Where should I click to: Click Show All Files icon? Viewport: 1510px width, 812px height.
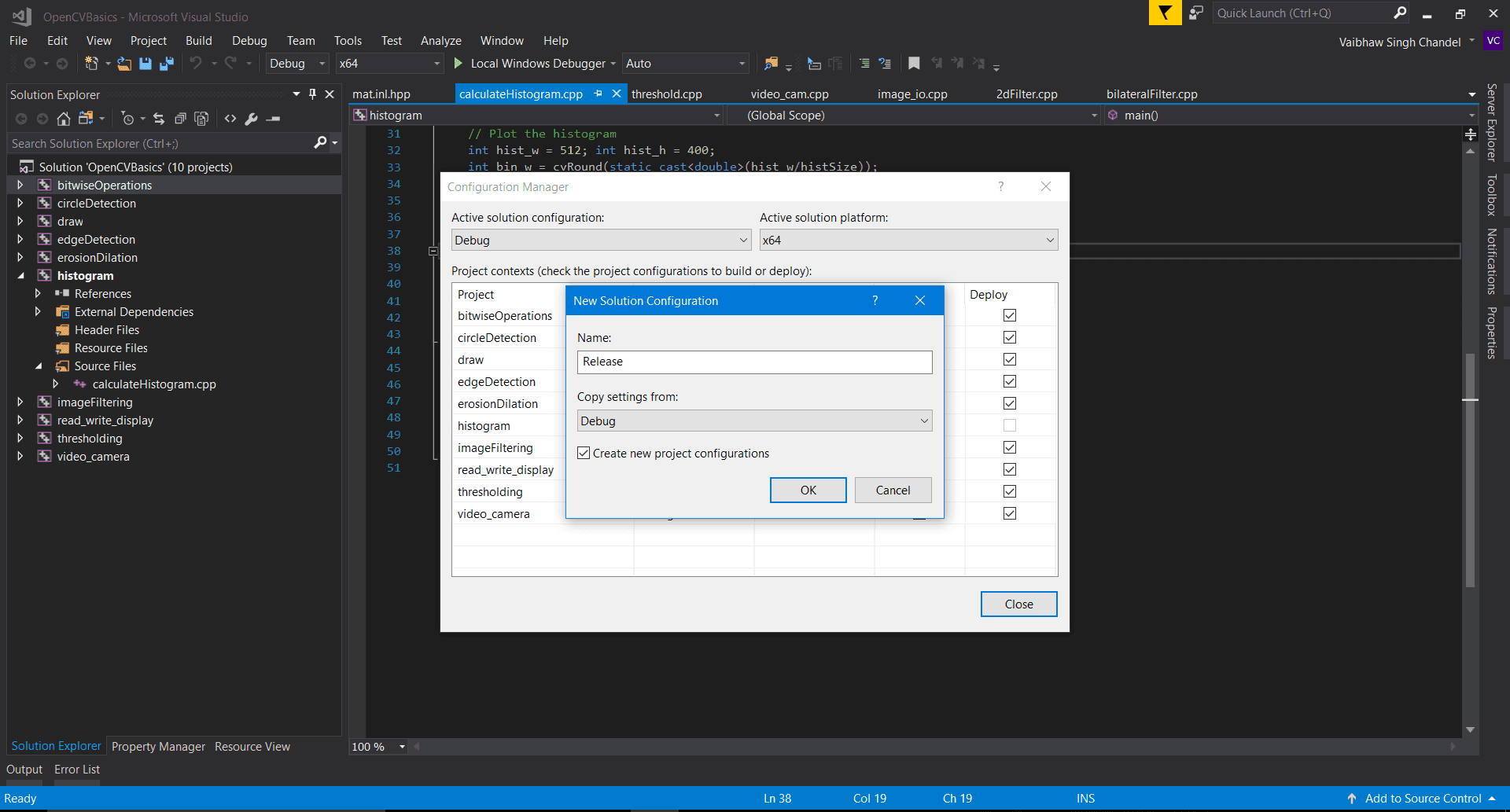tap(201, 119)
